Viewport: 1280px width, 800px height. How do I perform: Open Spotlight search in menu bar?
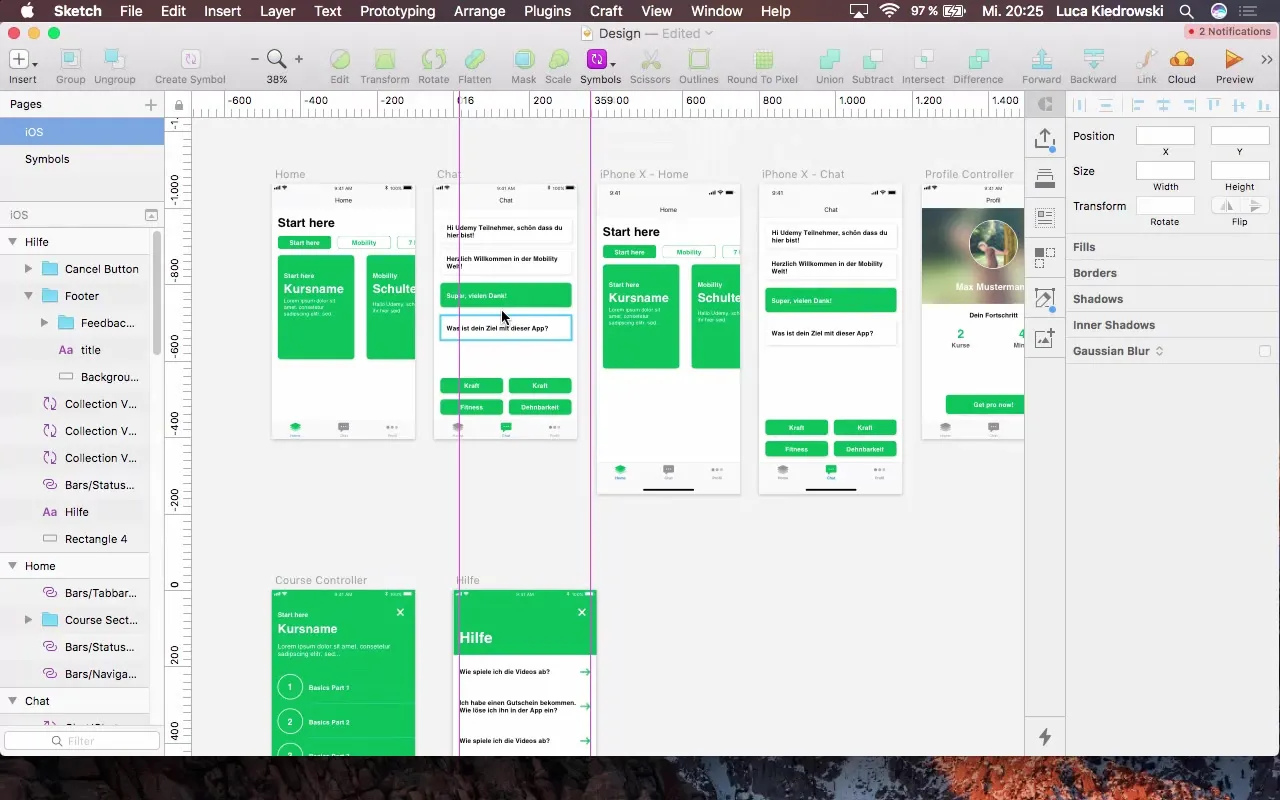click(1186, 11)
